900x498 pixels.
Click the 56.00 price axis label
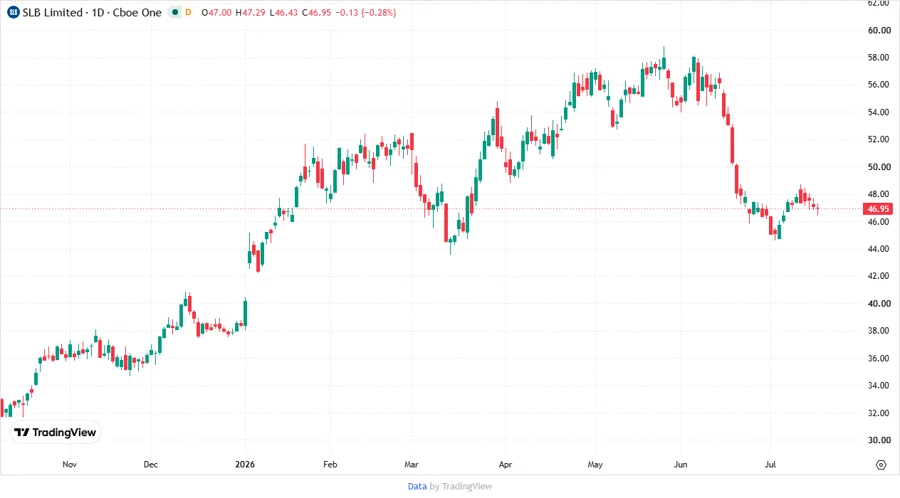[x=879, y=84]
